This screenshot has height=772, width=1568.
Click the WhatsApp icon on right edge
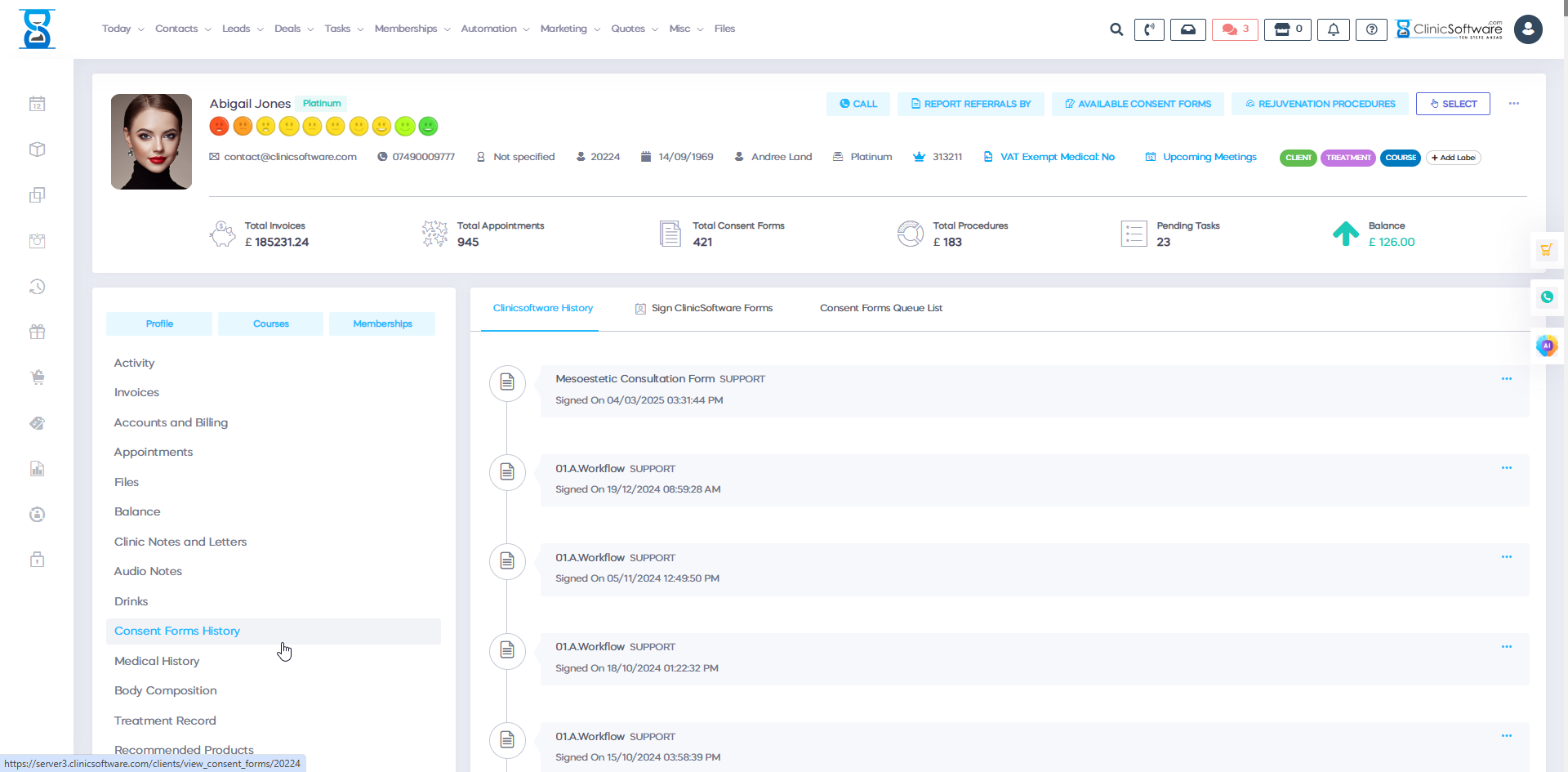point(1546,297)
